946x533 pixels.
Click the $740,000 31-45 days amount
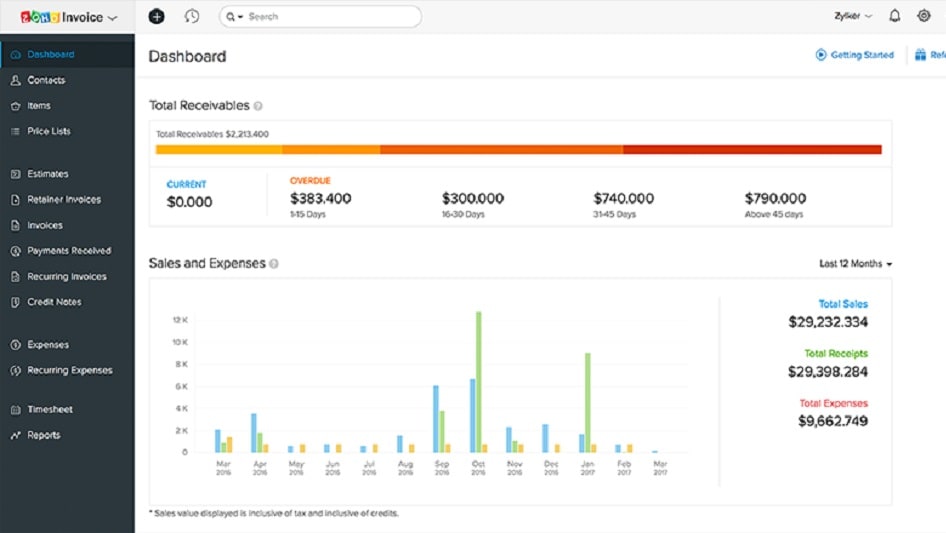623,199
